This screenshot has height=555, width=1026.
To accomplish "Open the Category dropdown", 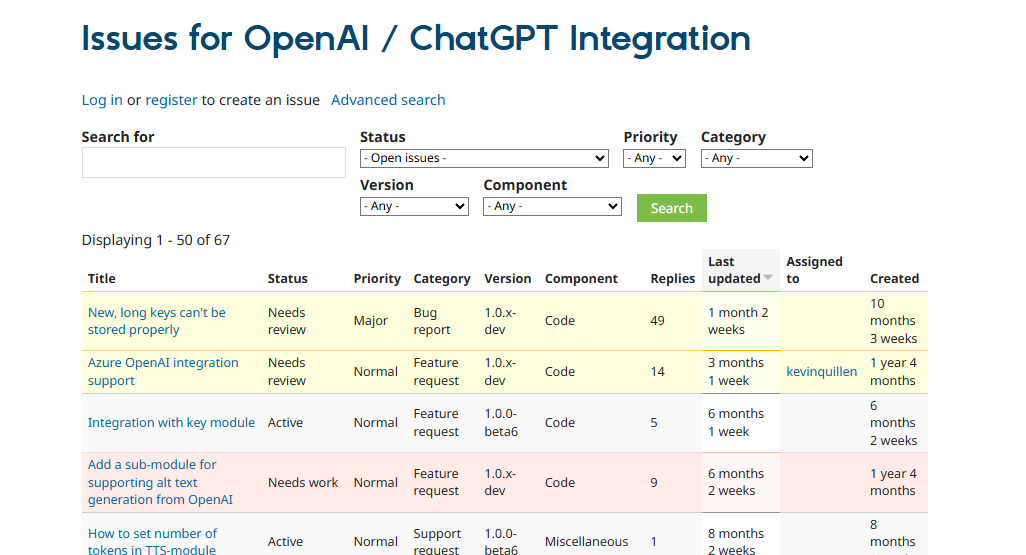I will tap(756, 158).
